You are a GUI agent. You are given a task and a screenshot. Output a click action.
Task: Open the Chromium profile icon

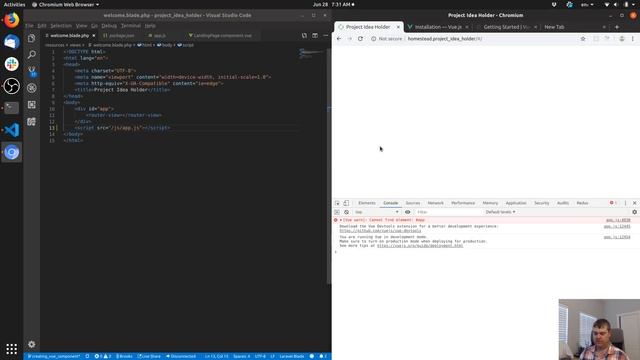pyautogui.click(x=622, y=39)
